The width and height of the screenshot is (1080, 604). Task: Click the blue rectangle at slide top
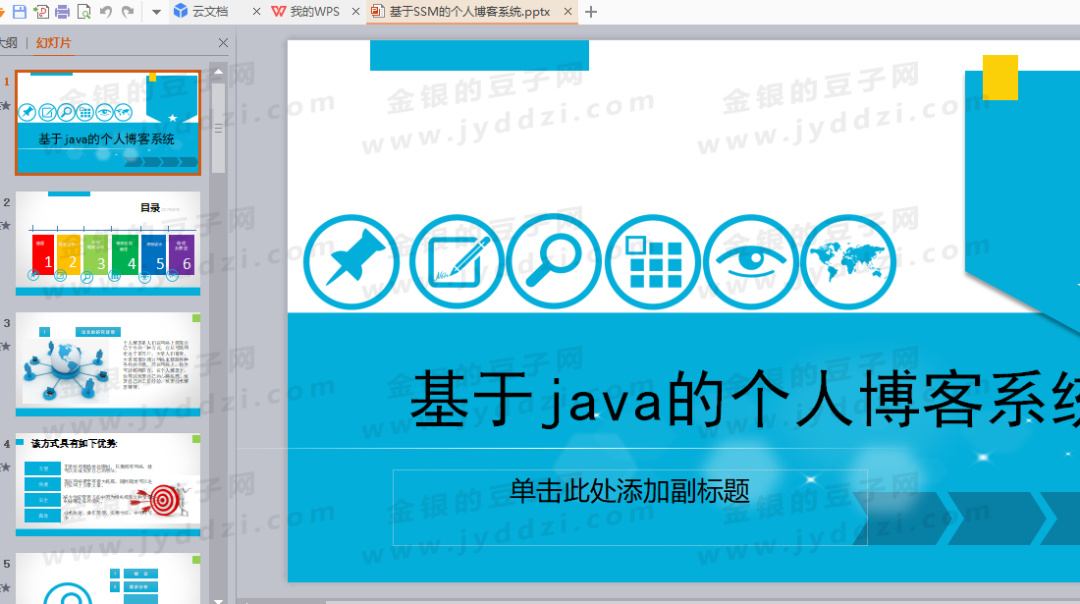pyautogui.click(x=479, y=55)
